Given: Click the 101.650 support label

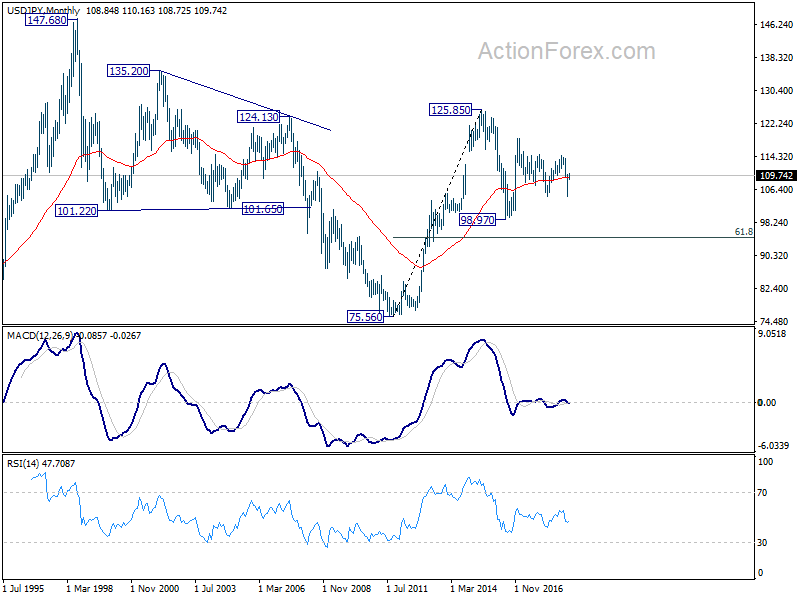Looking at the screenshot, I should [x=262, y=209].
